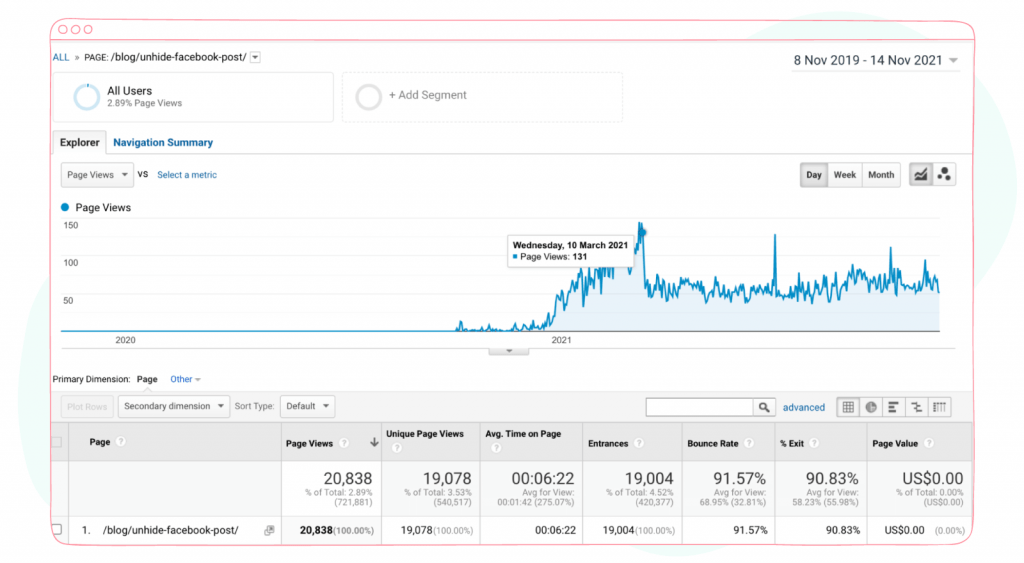Switch to line chart view icon

click(921, 174)
